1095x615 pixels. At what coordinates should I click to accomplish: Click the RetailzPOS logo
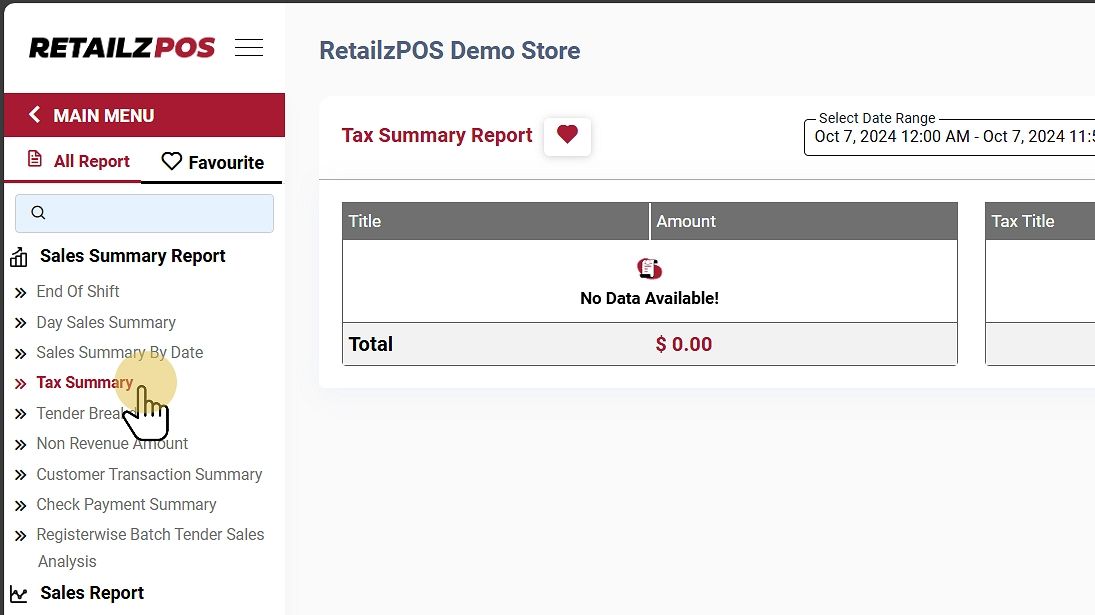(x=122, y=47)
